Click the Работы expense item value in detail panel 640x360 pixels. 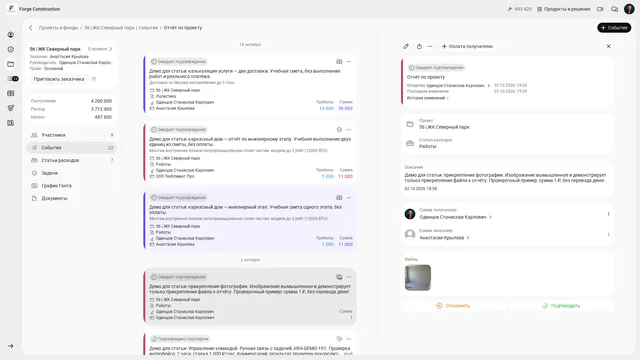point(427,147)
